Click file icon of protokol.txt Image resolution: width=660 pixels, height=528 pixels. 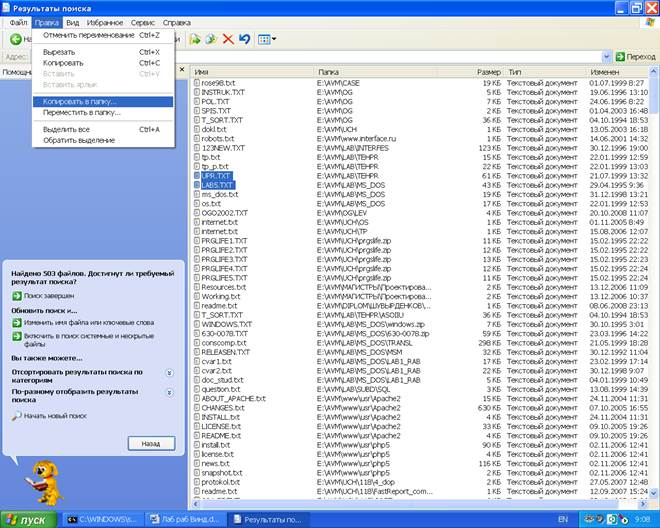tap(197, 482)
